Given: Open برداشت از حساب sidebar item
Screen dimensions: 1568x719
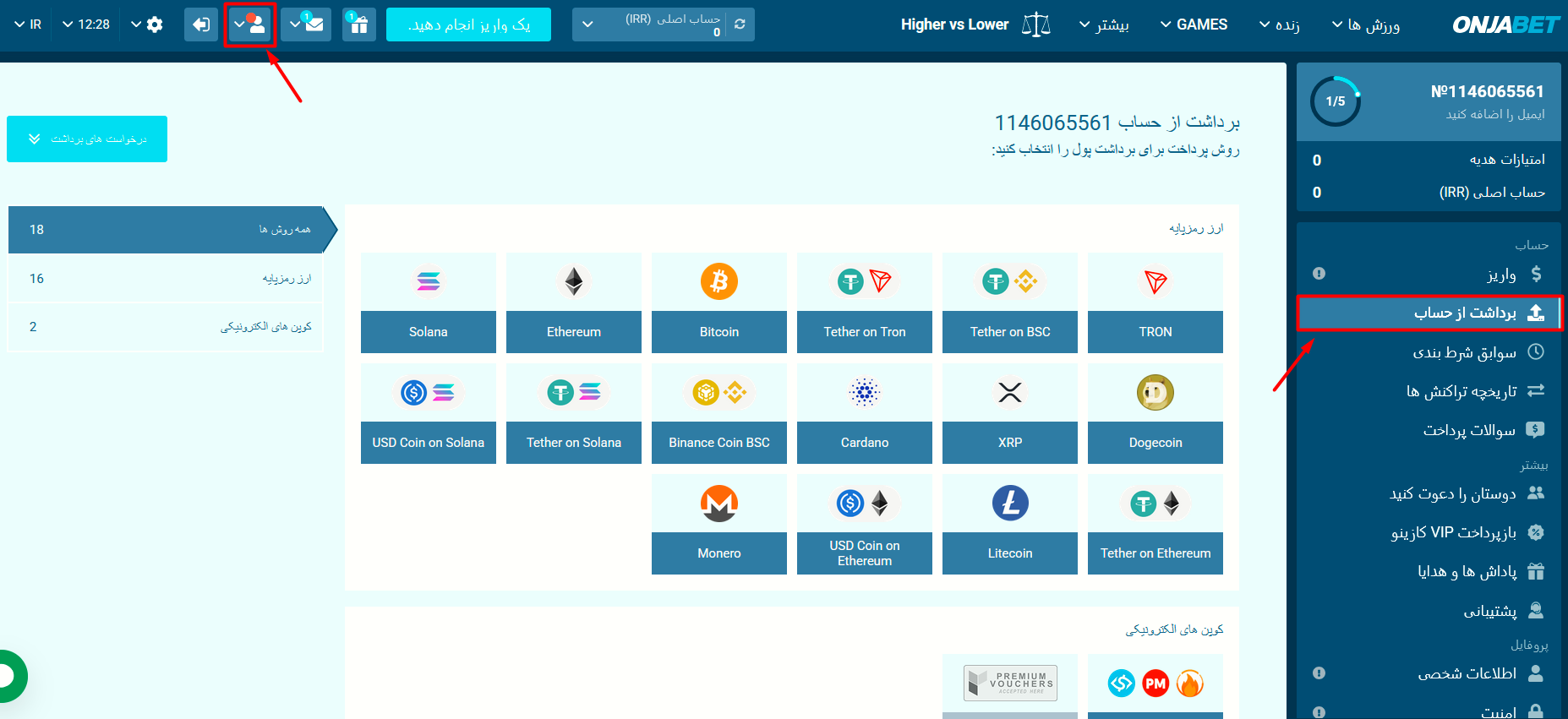Looking at the screenshot, I should point(1429,313).
